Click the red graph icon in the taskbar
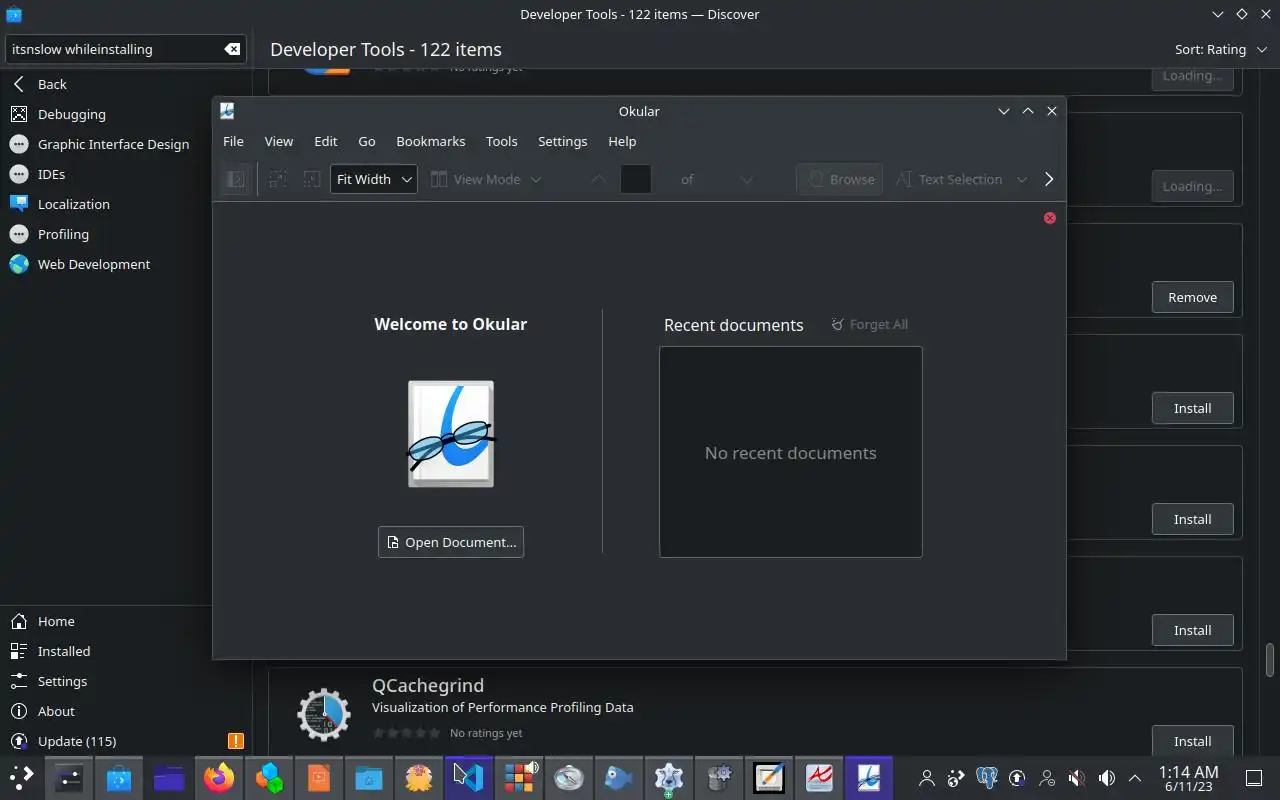This screenshot has height=800, width=1280. point(819,777)
